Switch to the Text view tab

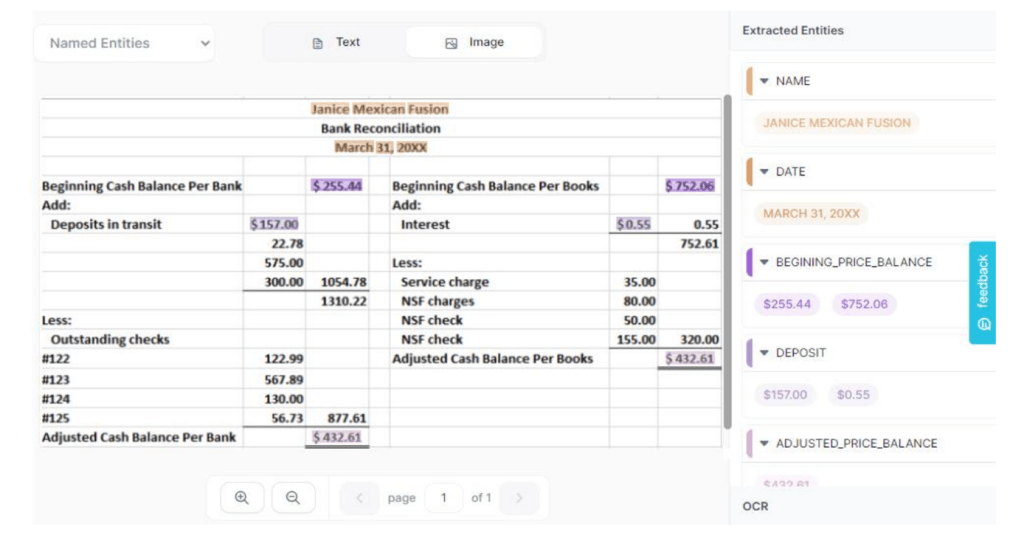pyautogui.click(x=336, y=43)
